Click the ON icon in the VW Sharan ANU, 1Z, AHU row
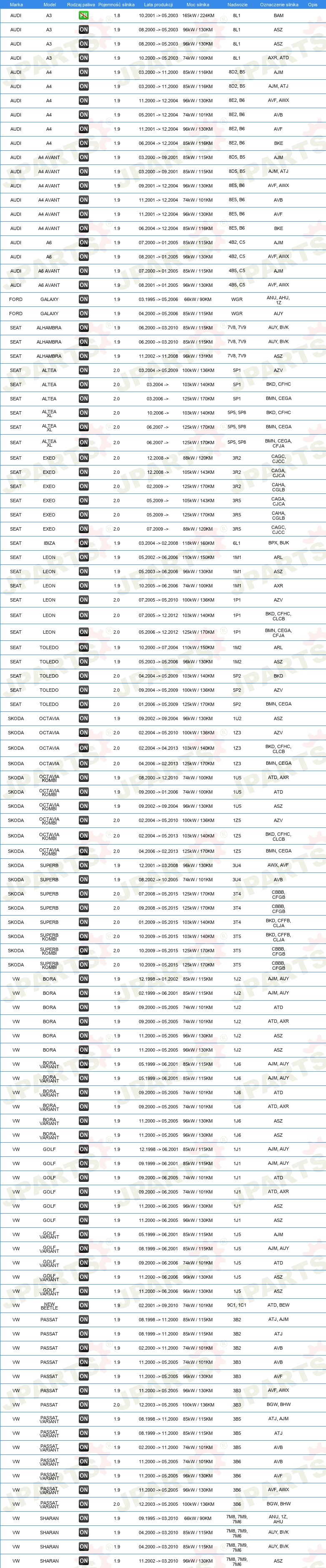Screen dimensions: 326x1568 tap(84, 1519)
